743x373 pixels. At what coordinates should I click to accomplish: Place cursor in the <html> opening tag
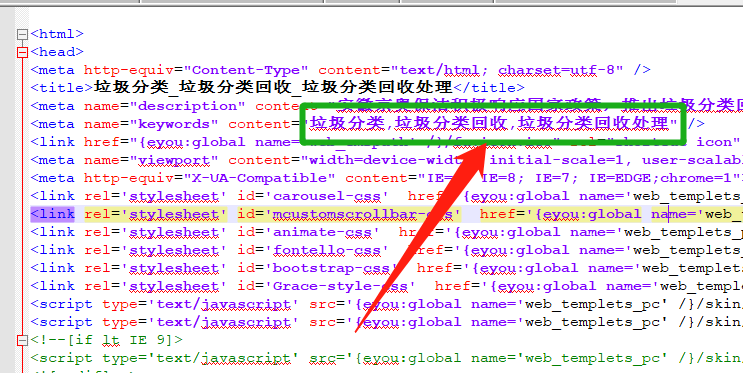click(57, 34)
